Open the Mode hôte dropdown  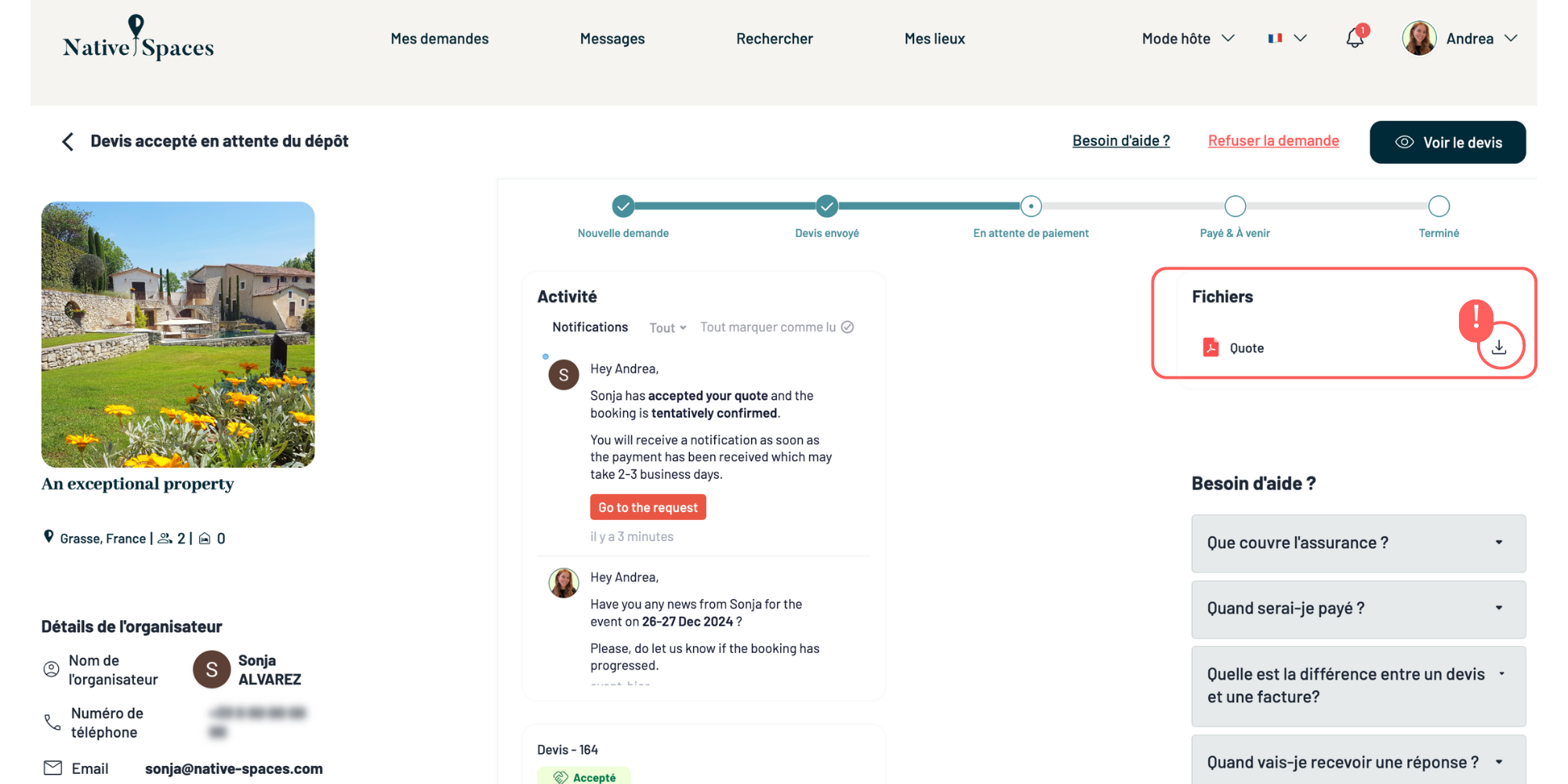[1188, 38]
